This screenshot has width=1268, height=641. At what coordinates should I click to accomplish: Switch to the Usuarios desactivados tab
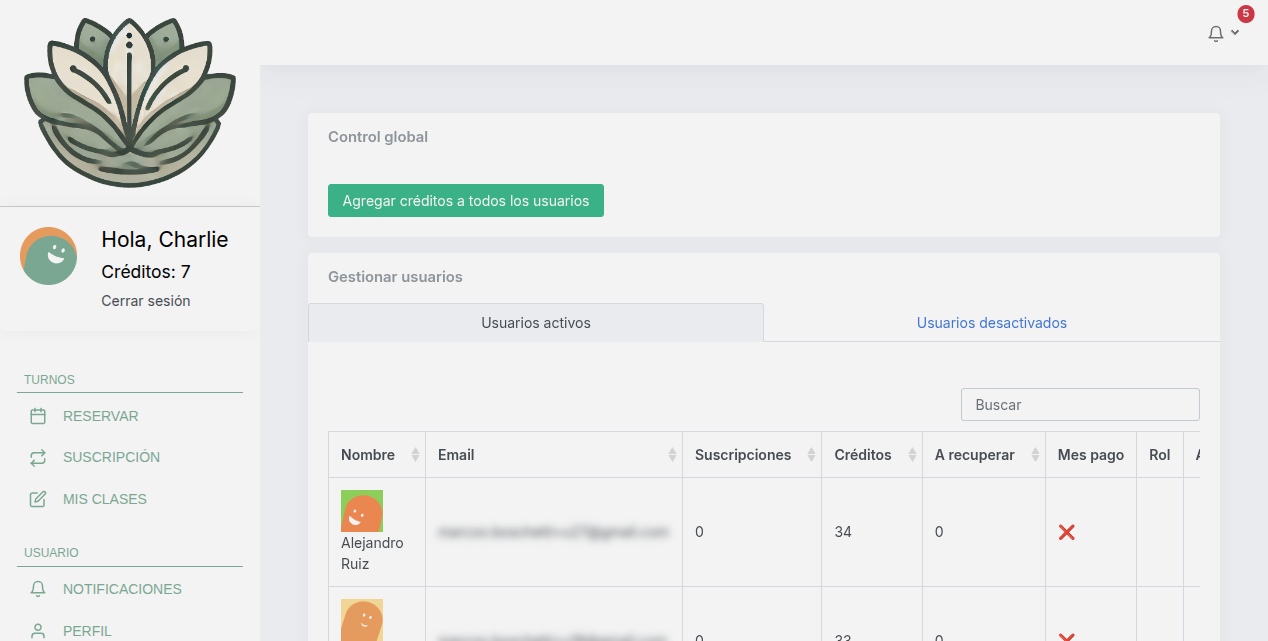pos(991,323)
